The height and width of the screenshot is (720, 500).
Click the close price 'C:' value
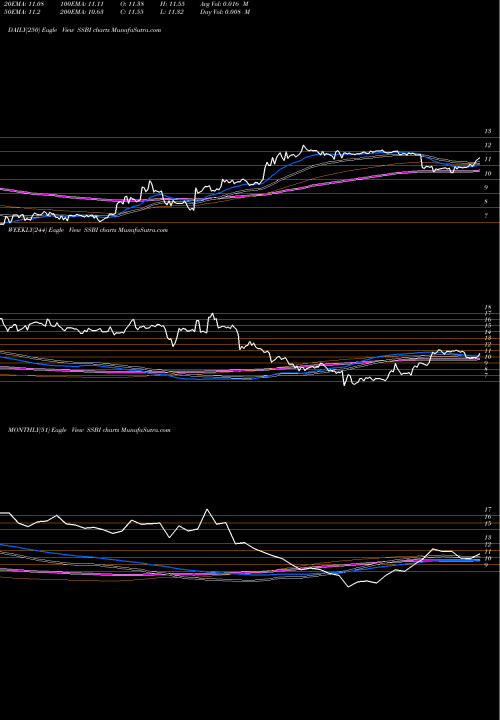pos(134,12)
